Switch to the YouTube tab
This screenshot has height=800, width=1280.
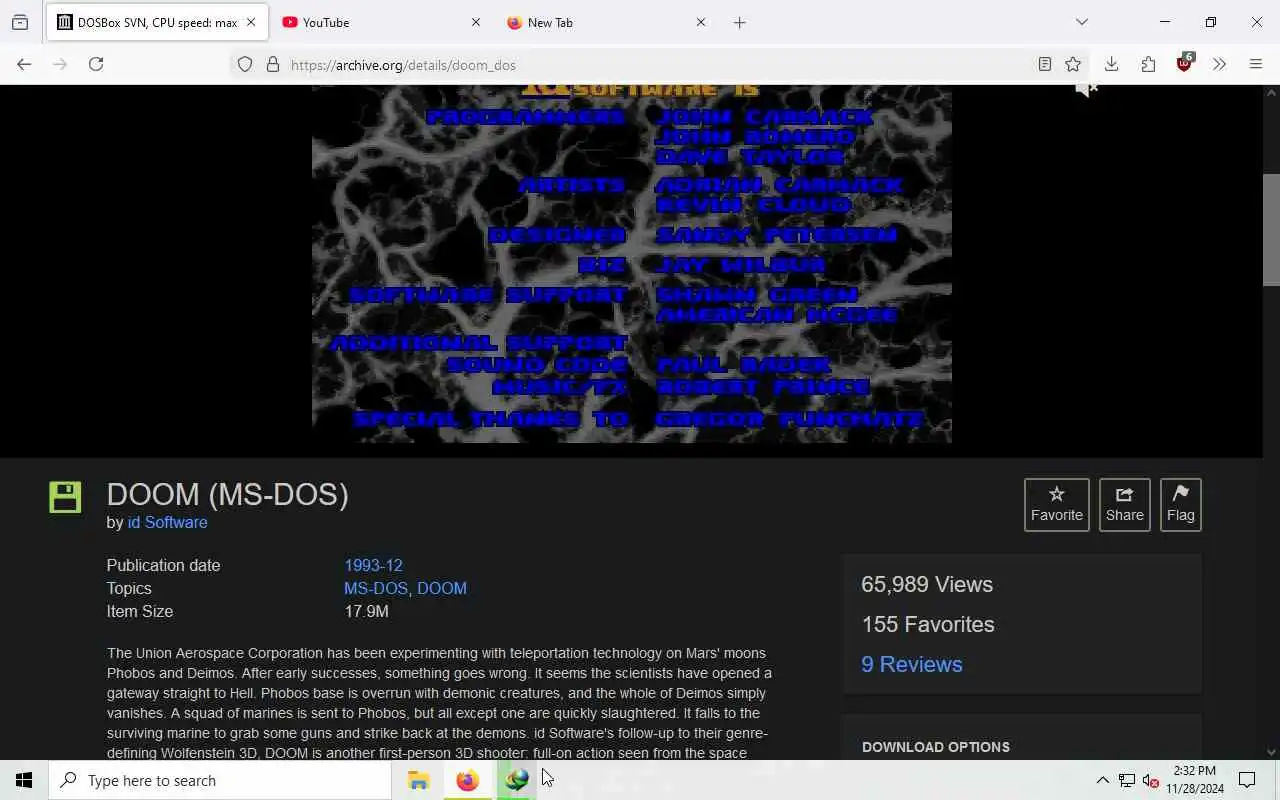point(380,22)
